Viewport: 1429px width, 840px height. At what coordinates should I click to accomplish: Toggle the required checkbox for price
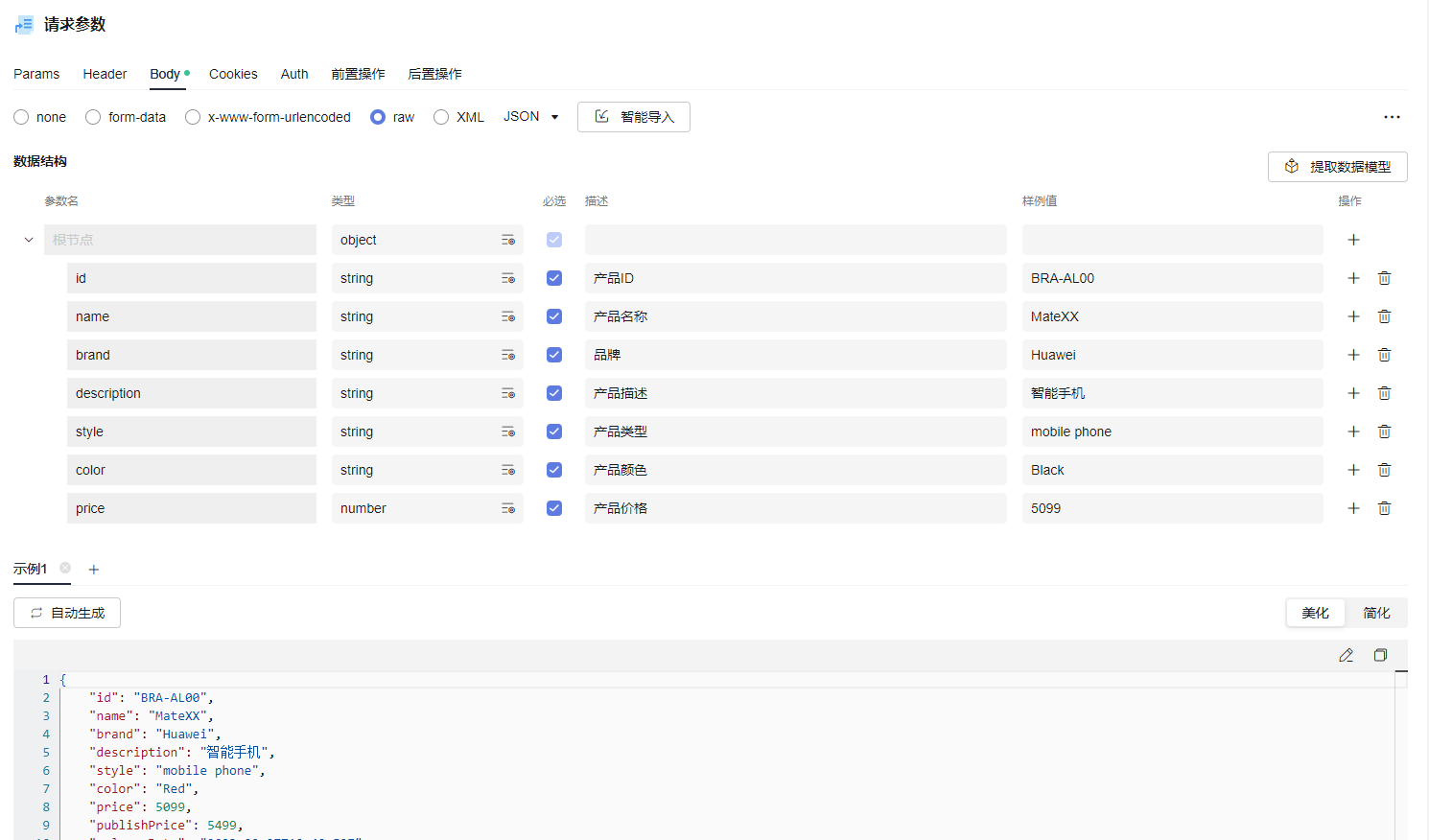(554, 508)
